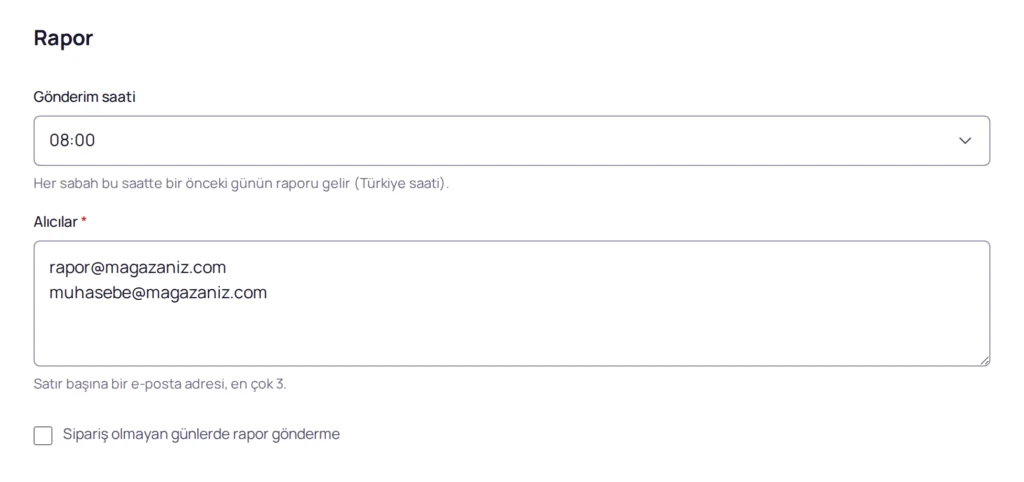
Task: Open the Gönderim saati dropdown showing 08:00
Action: coord(511,140)
